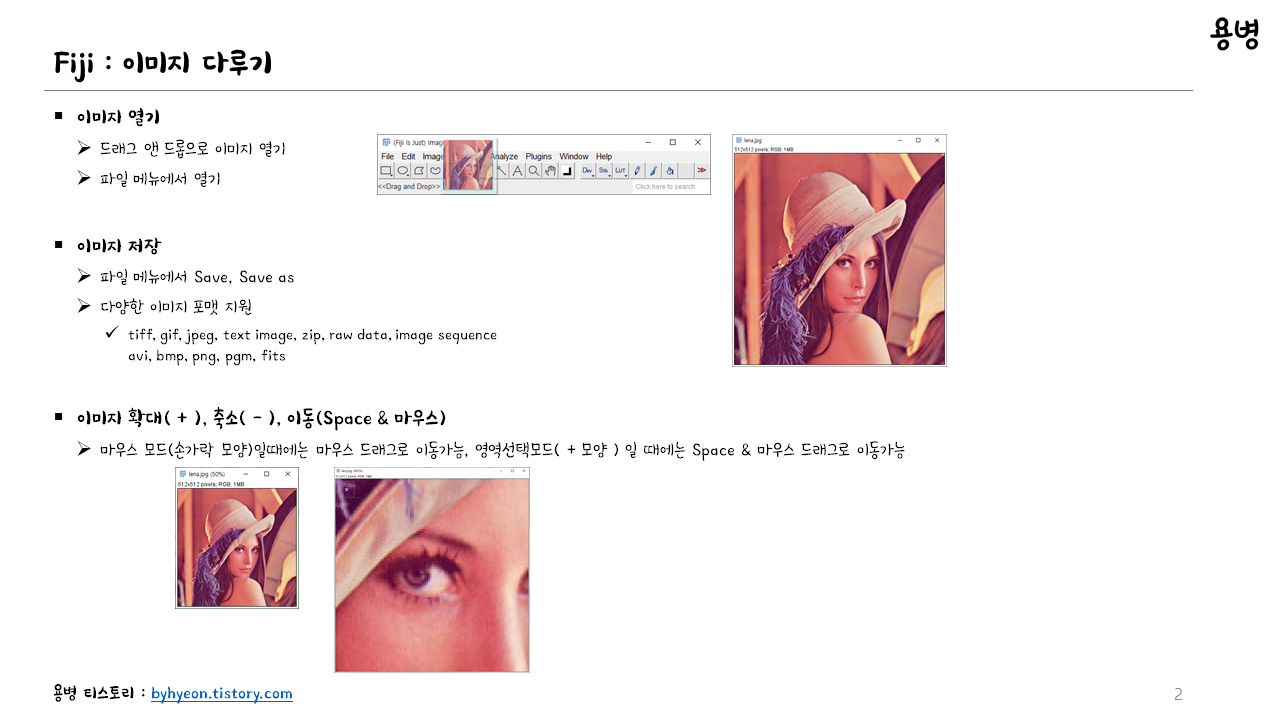Maximize the lena.jpg (50%) window

[x=267, y=474]
